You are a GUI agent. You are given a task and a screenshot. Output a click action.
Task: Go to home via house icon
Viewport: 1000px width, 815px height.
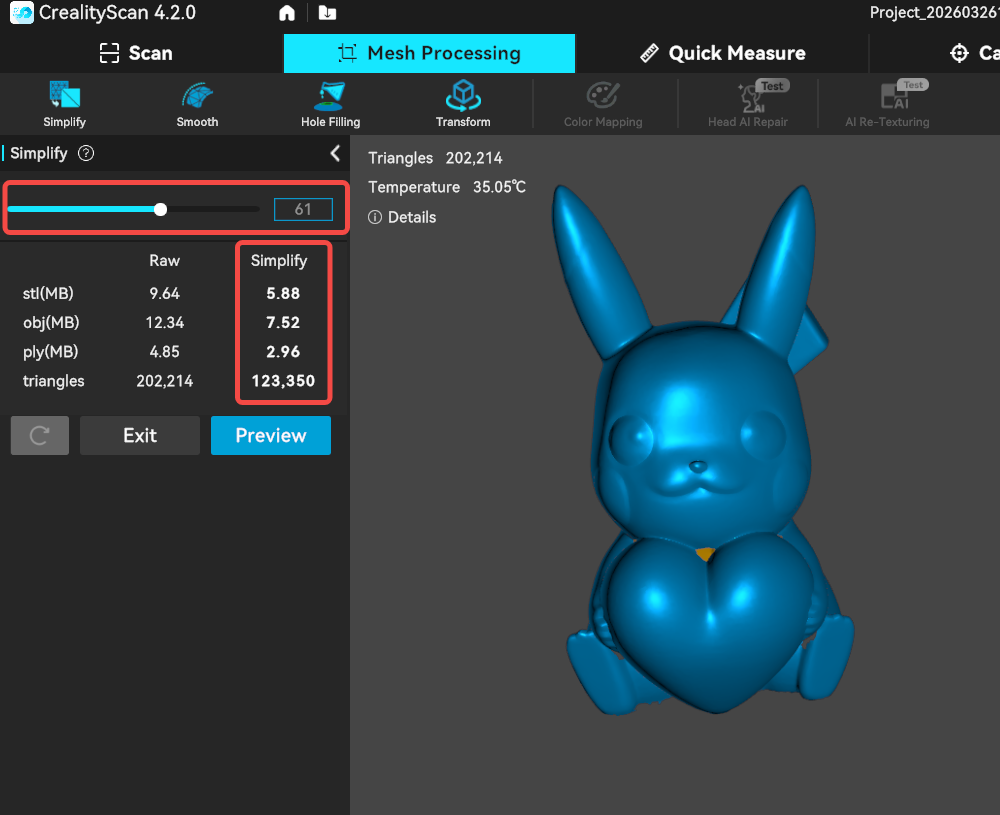pos(287,13)
